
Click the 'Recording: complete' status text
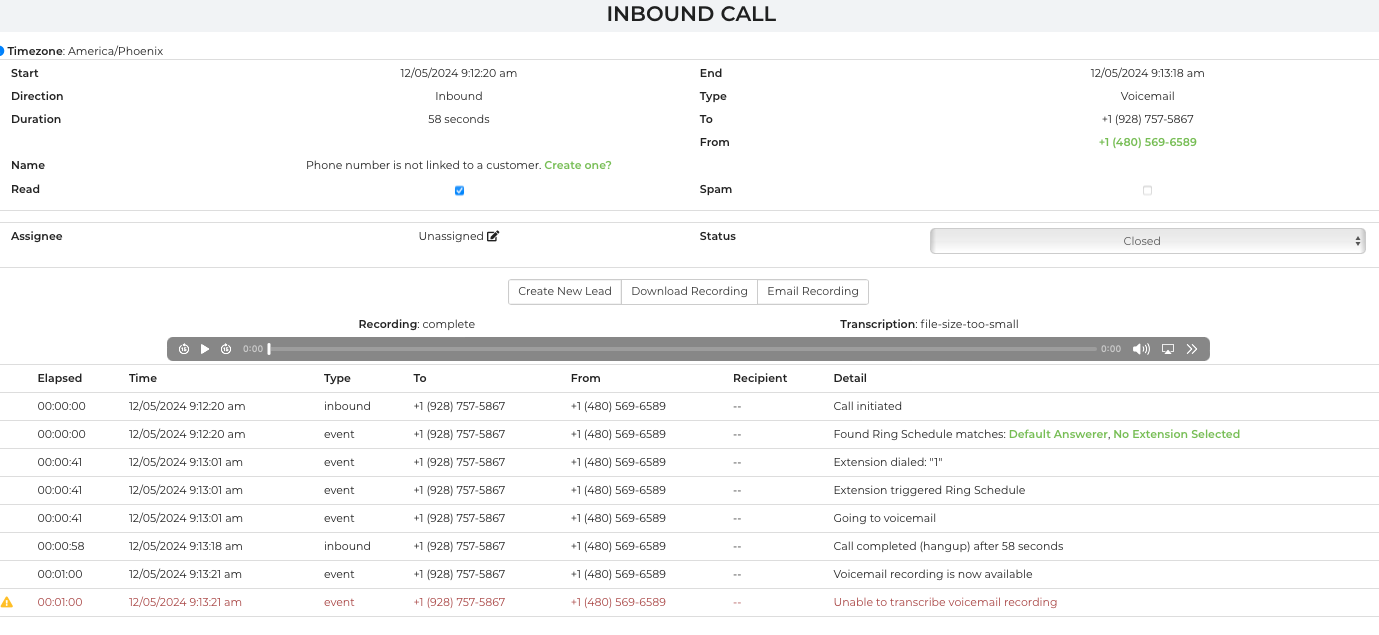pyautogui.click(x=417, y=324)
